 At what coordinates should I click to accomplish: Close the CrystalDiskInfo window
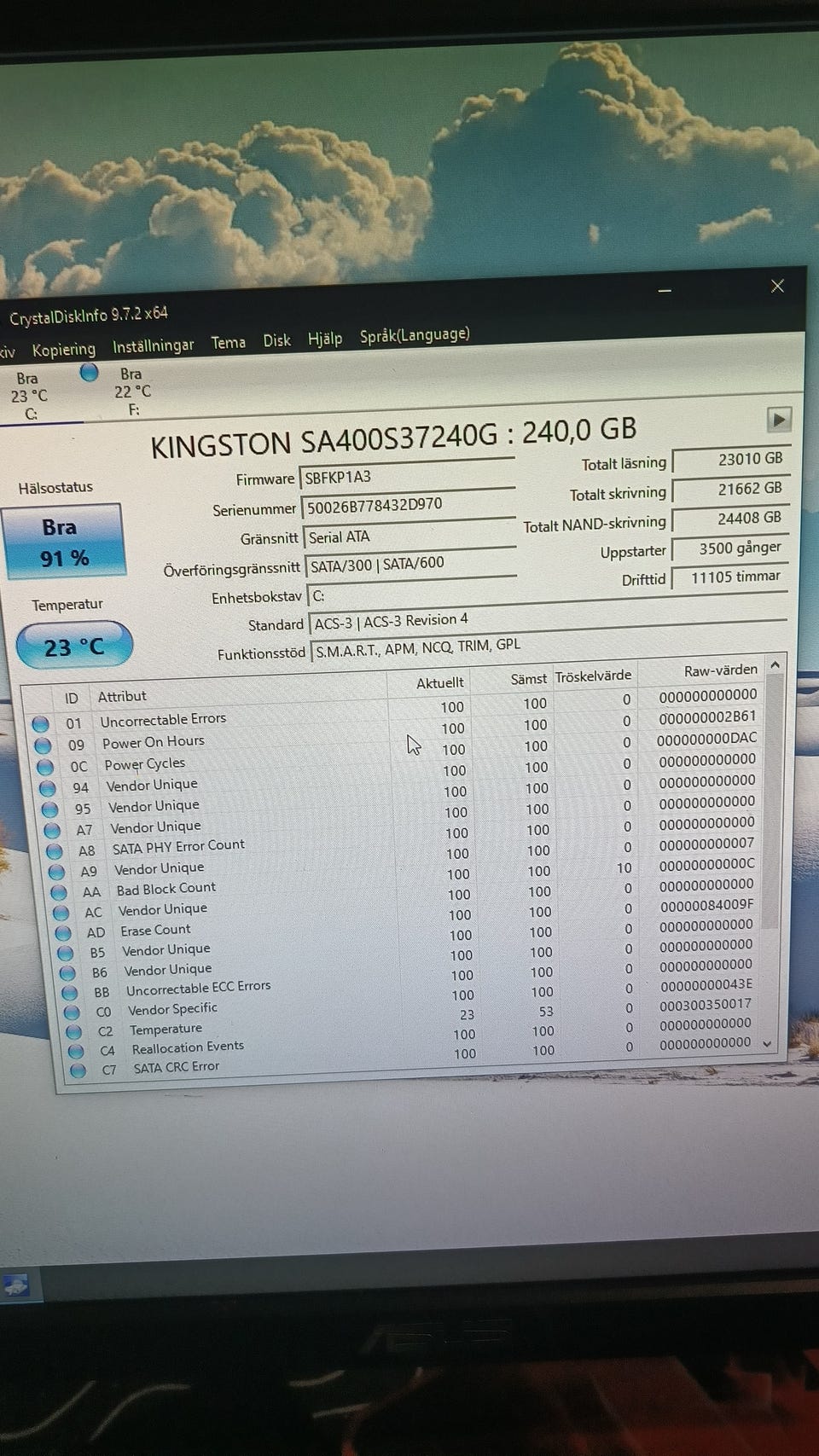(x=777, y=286)
